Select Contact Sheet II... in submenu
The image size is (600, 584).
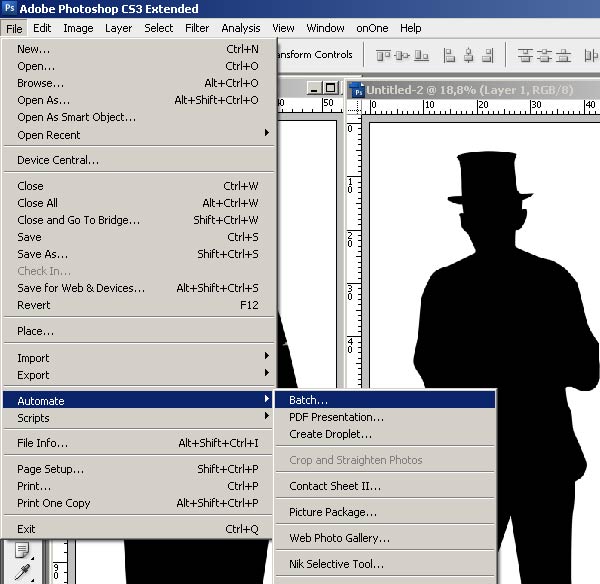pos(385,486)
